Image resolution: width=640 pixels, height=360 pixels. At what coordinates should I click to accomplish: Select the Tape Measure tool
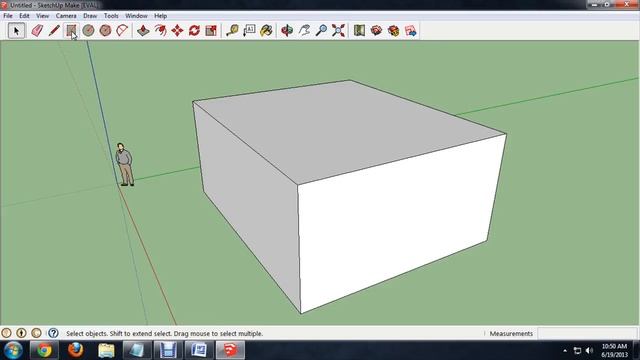[232, 31]
